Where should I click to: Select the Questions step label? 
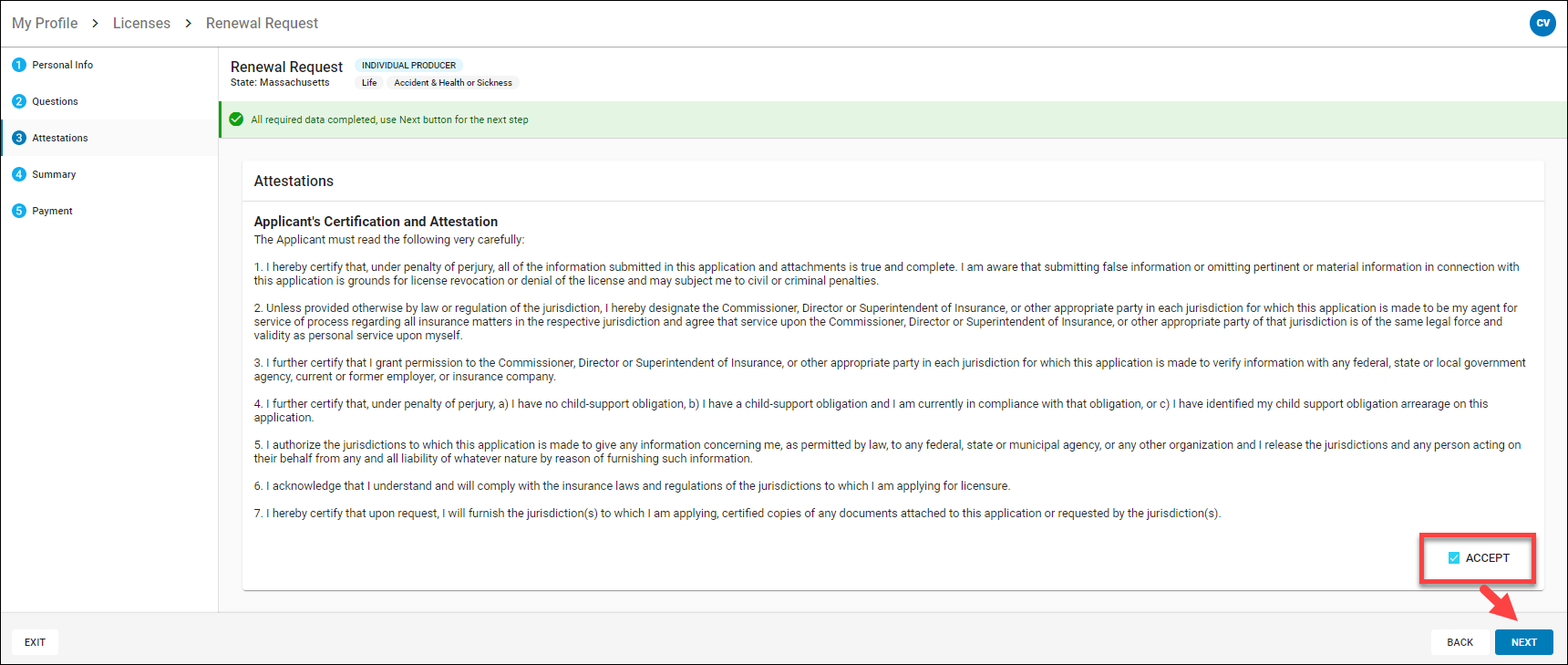55,101
